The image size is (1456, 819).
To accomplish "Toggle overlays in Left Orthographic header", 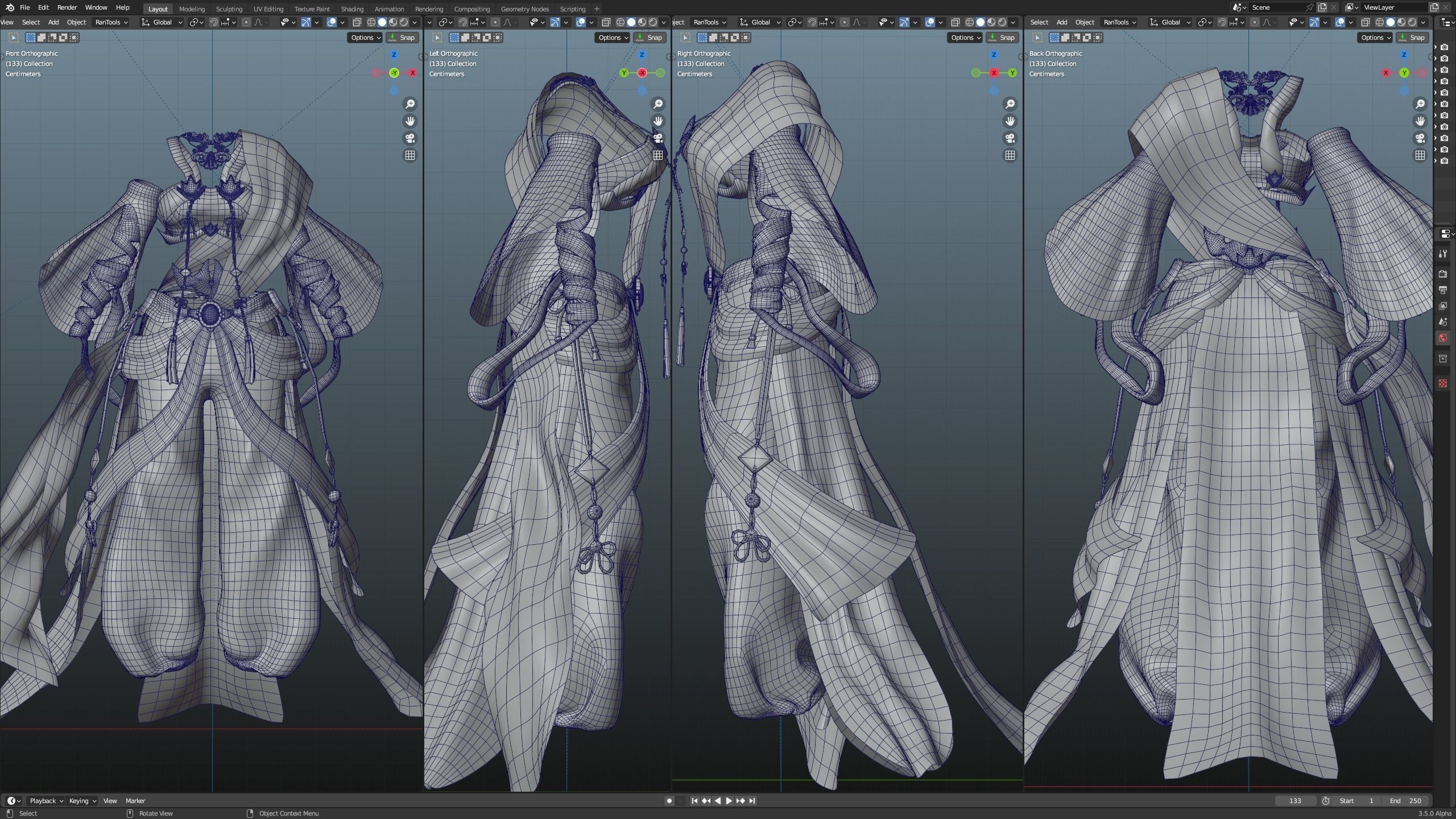I will coord(581,22).
